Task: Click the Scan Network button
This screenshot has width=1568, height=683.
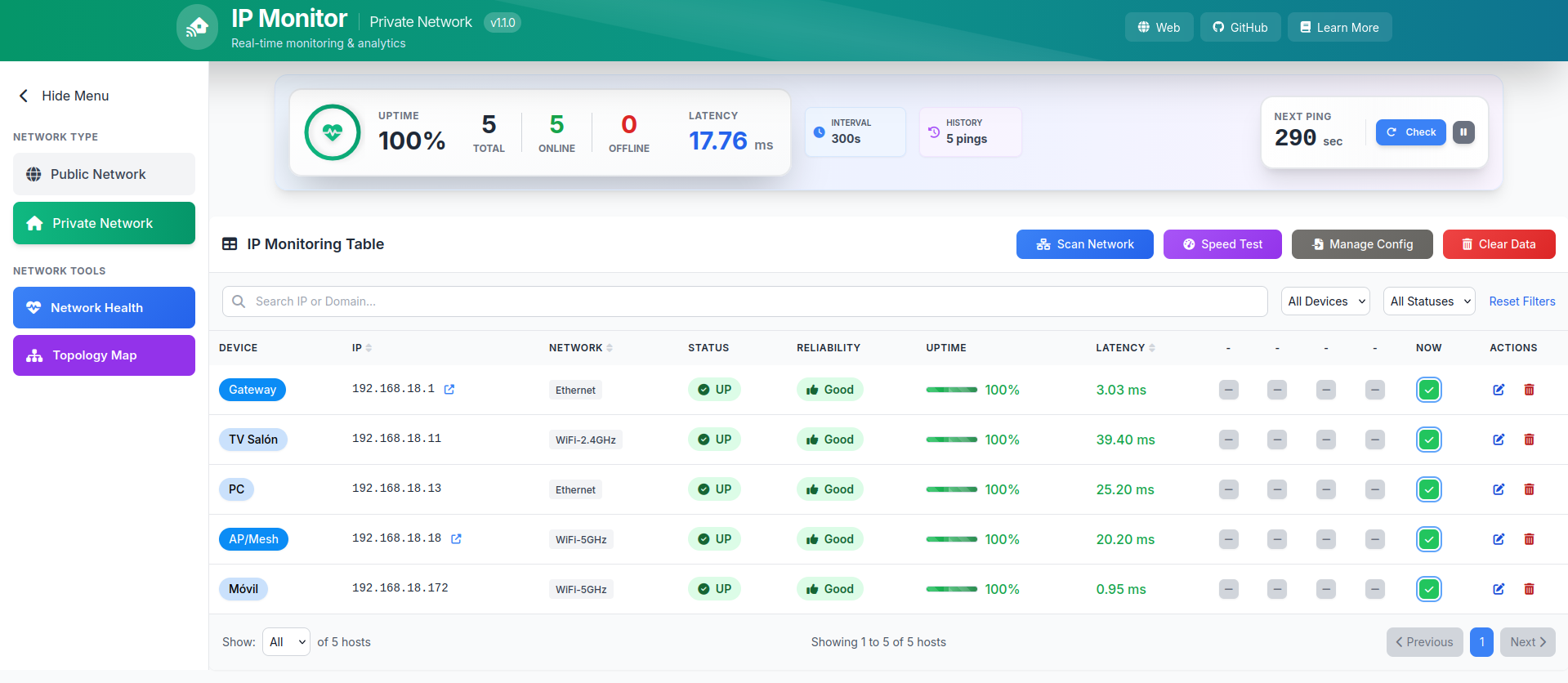Action: [1084, 244]
